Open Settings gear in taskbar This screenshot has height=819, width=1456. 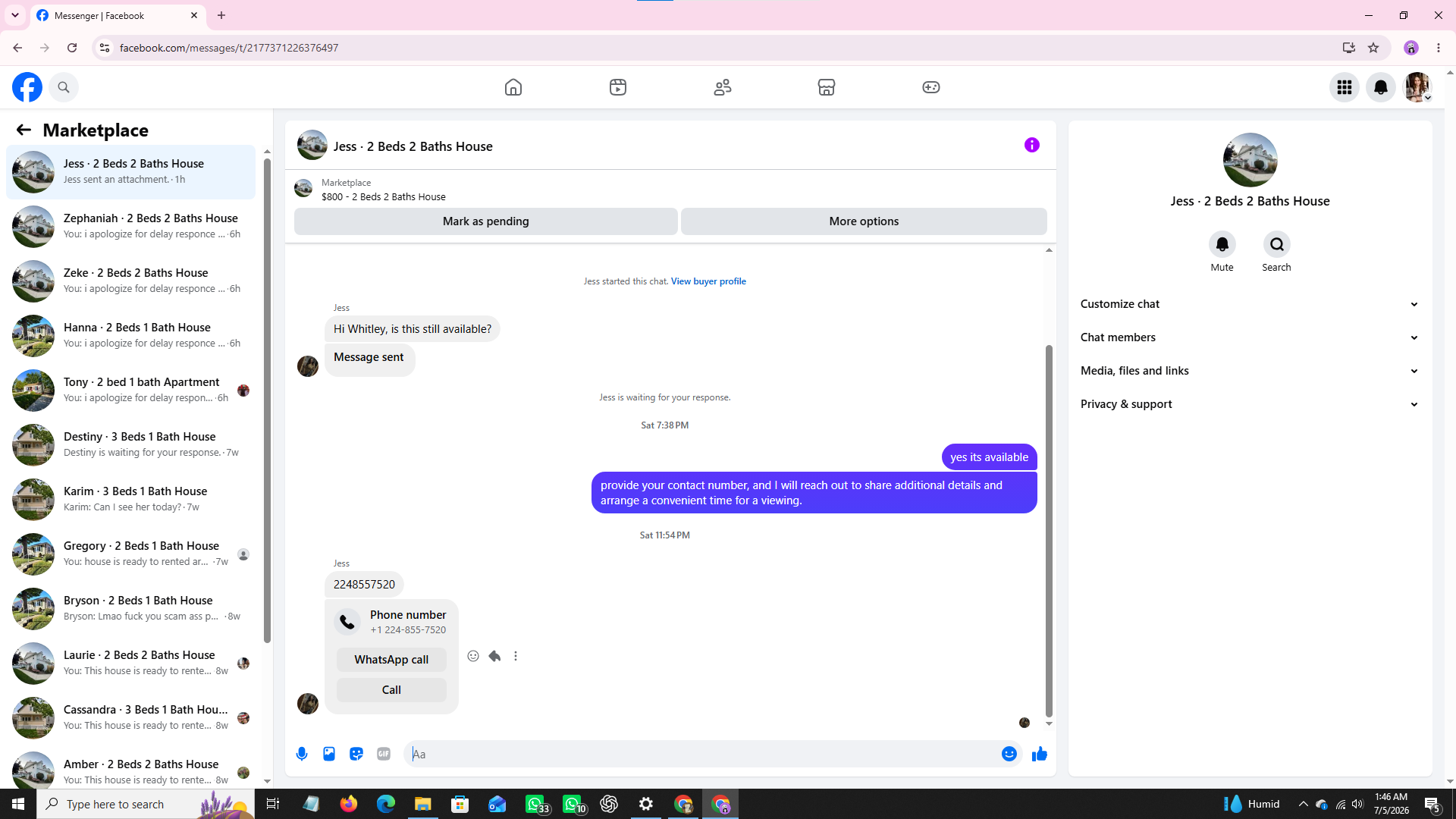(x=646, y=804)
